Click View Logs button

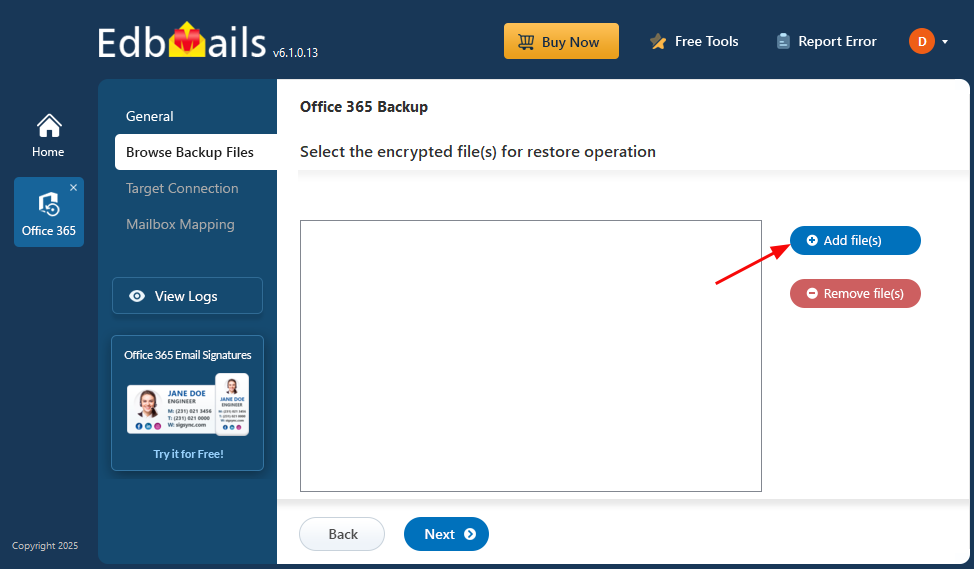pyautogui.click(x=187, y=296)
